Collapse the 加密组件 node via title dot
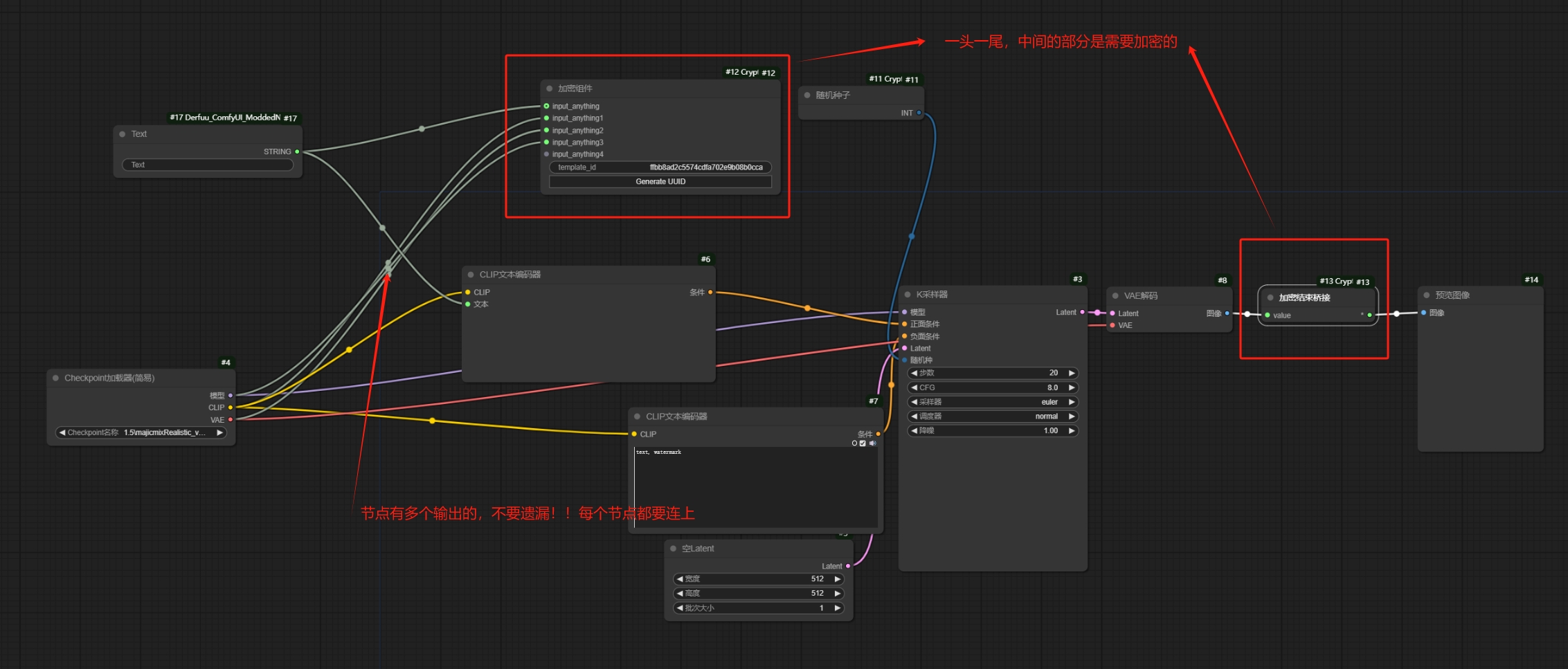 [550, 89]
